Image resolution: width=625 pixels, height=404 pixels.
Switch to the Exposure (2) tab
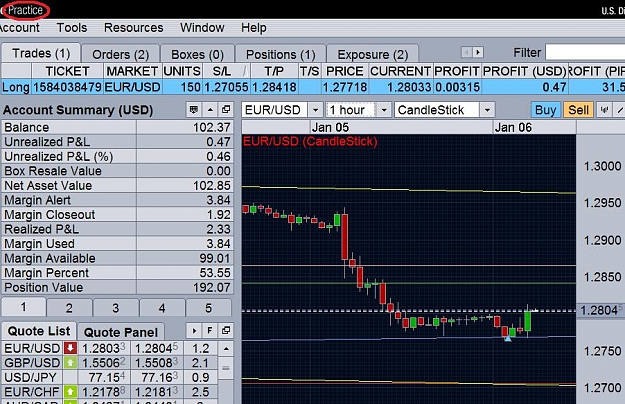(373, 54)
